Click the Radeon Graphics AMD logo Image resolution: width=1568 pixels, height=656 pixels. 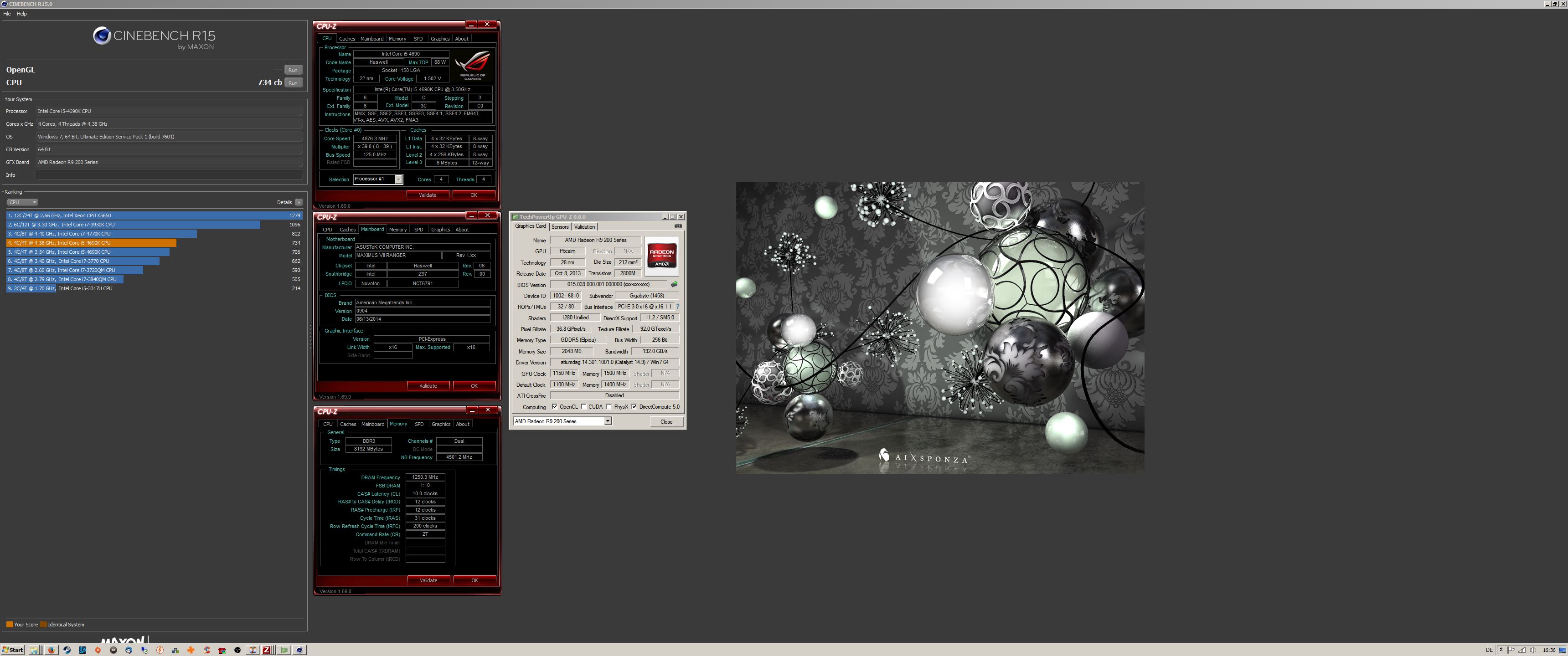click(x=662, y=256)
